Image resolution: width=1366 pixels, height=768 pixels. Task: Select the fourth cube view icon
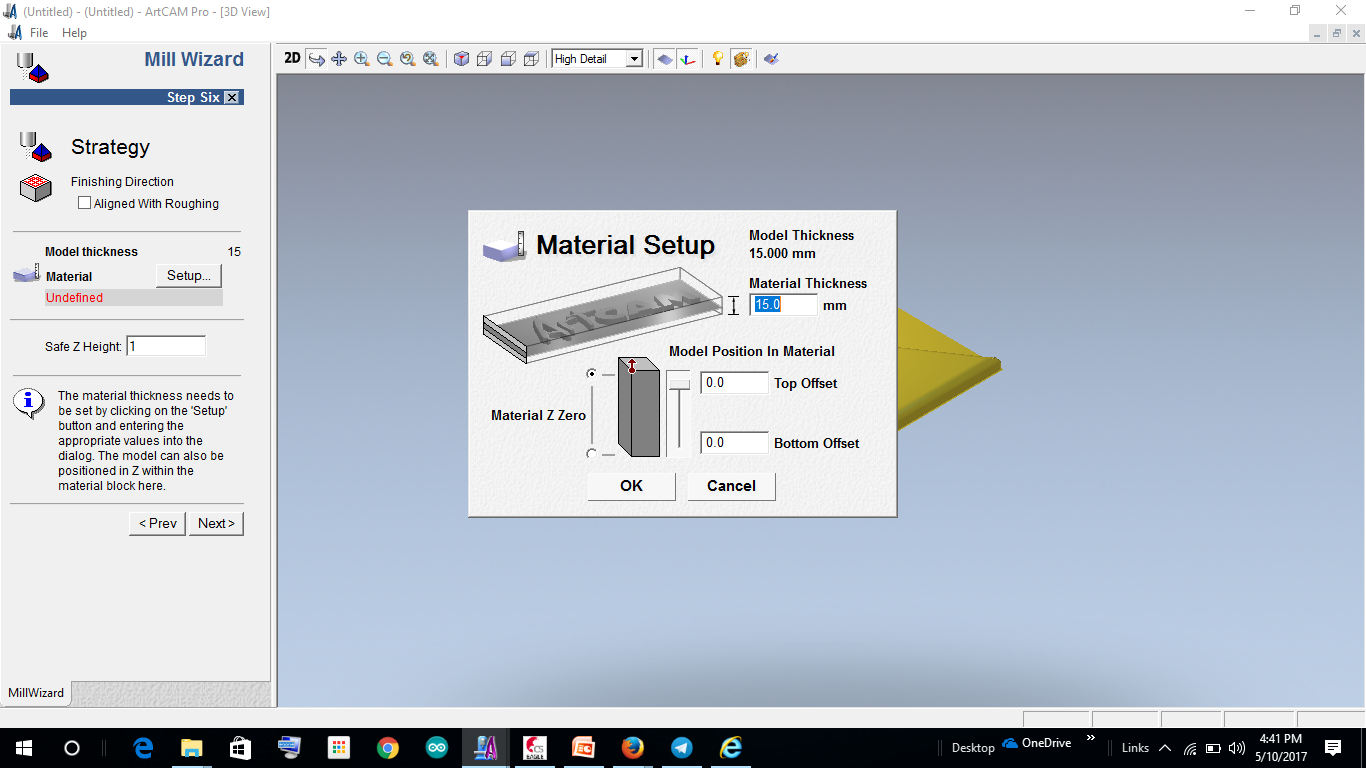pyautogui.click(x=531, y=59)
